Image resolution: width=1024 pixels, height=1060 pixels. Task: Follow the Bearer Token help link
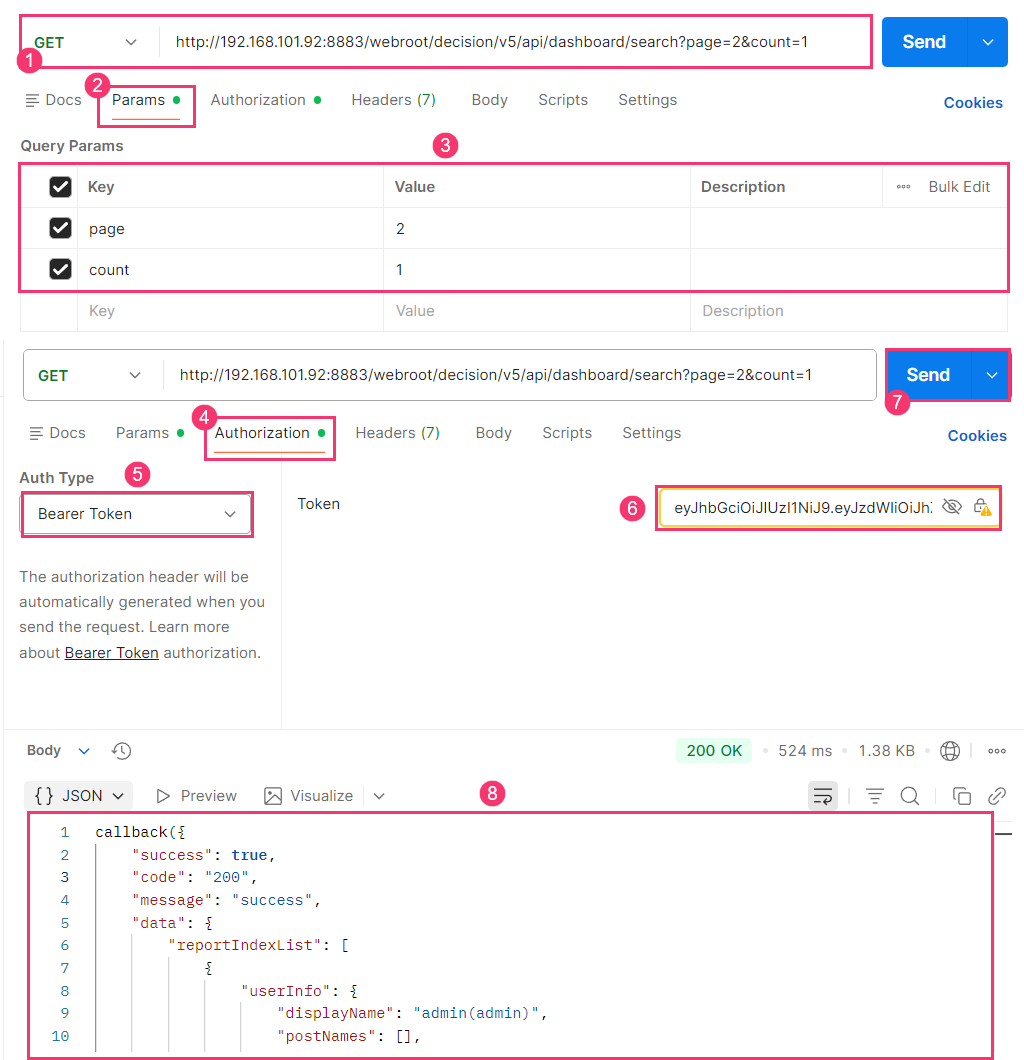tap(111, 653)
